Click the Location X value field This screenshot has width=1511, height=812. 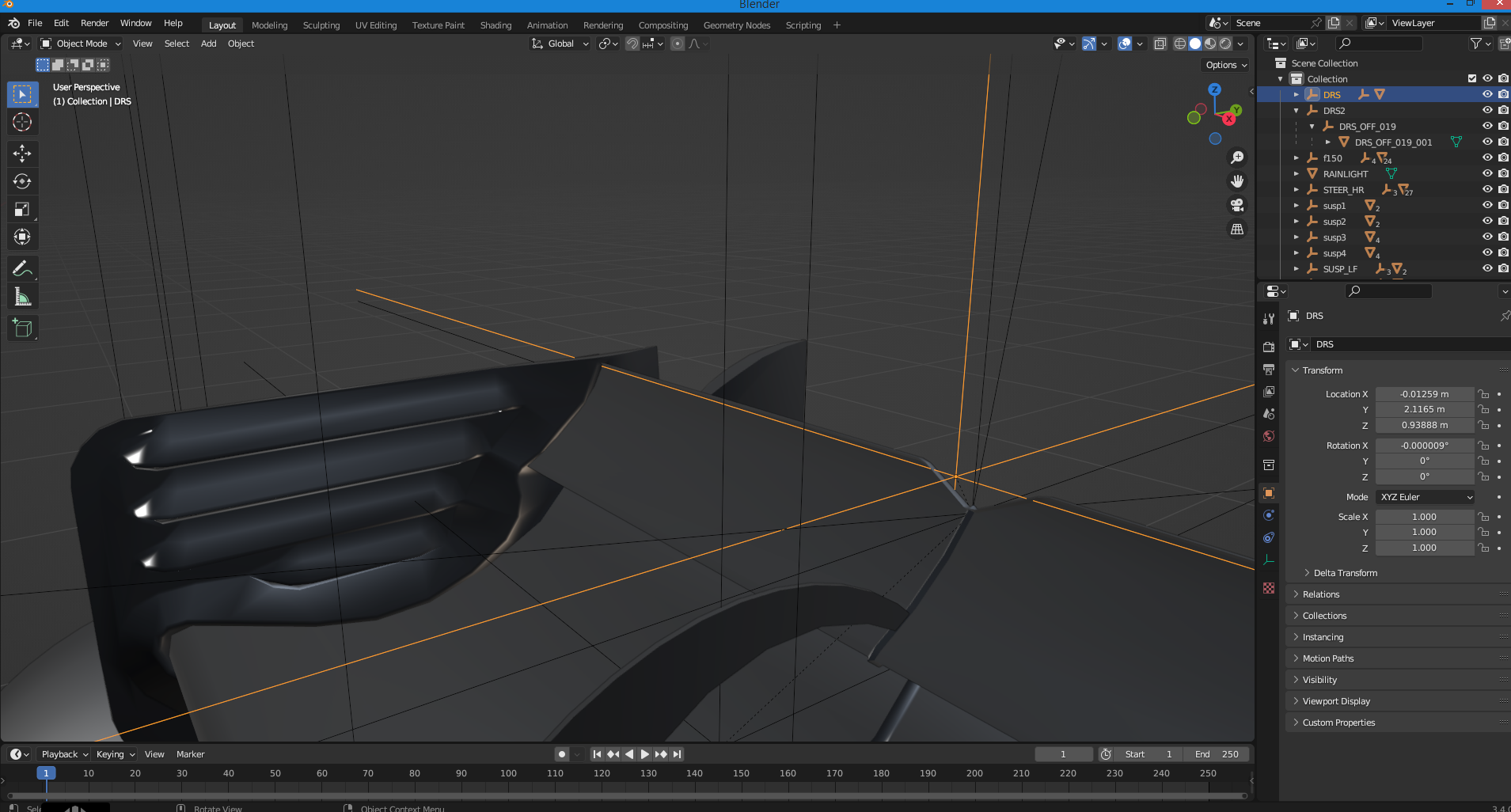[1424, 394]
